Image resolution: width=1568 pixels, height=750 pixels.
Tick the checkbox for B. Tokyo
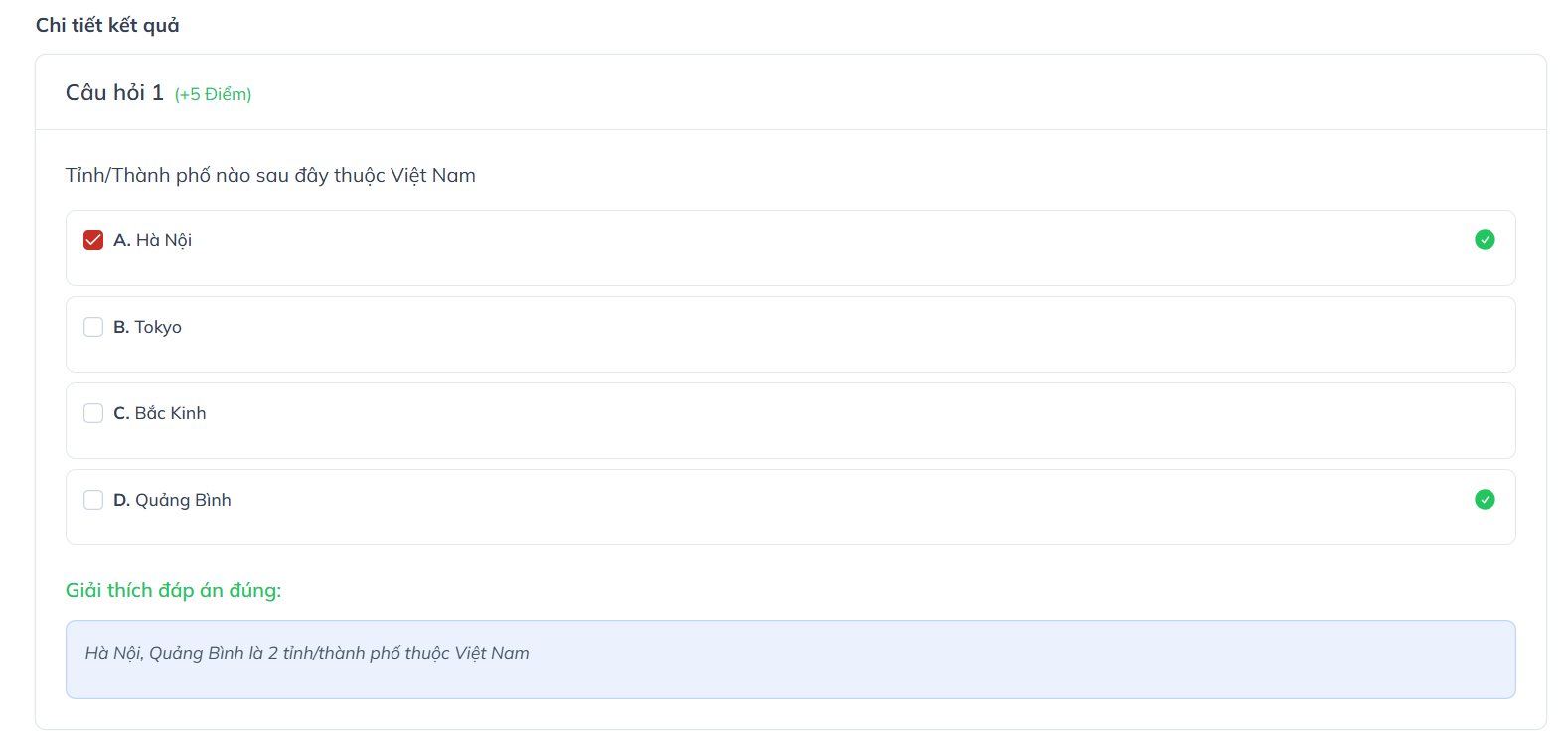(x=93, y=327)
